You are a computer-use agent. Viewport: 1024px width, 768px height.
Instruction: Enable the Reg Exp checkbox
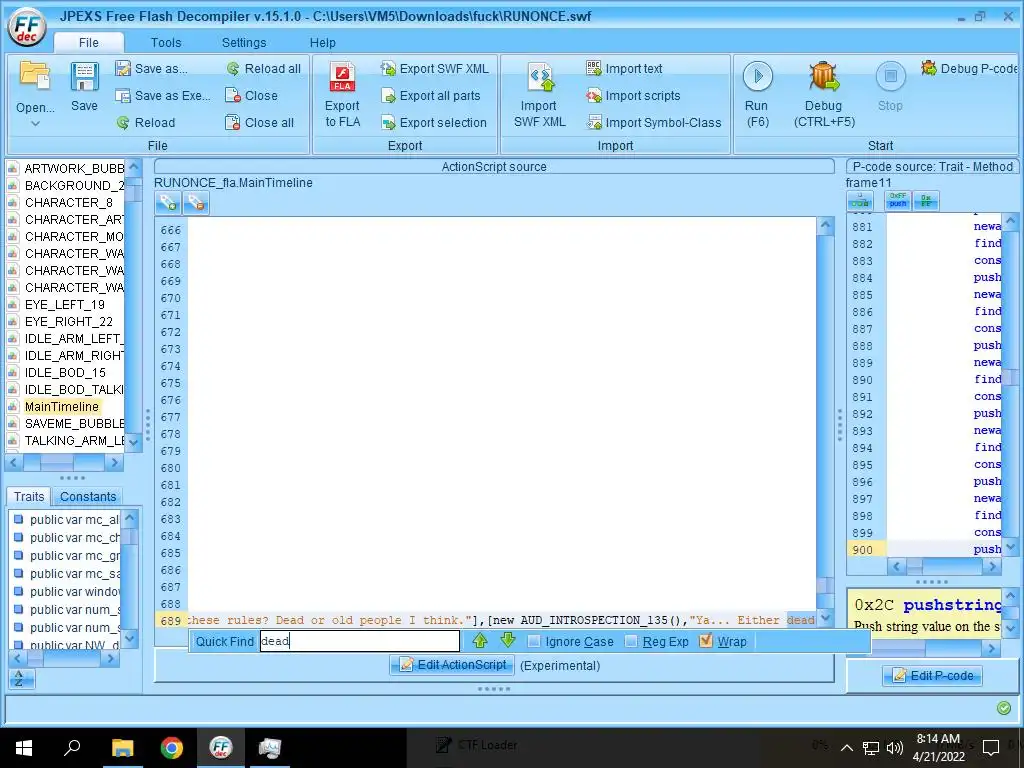(631, 641)
